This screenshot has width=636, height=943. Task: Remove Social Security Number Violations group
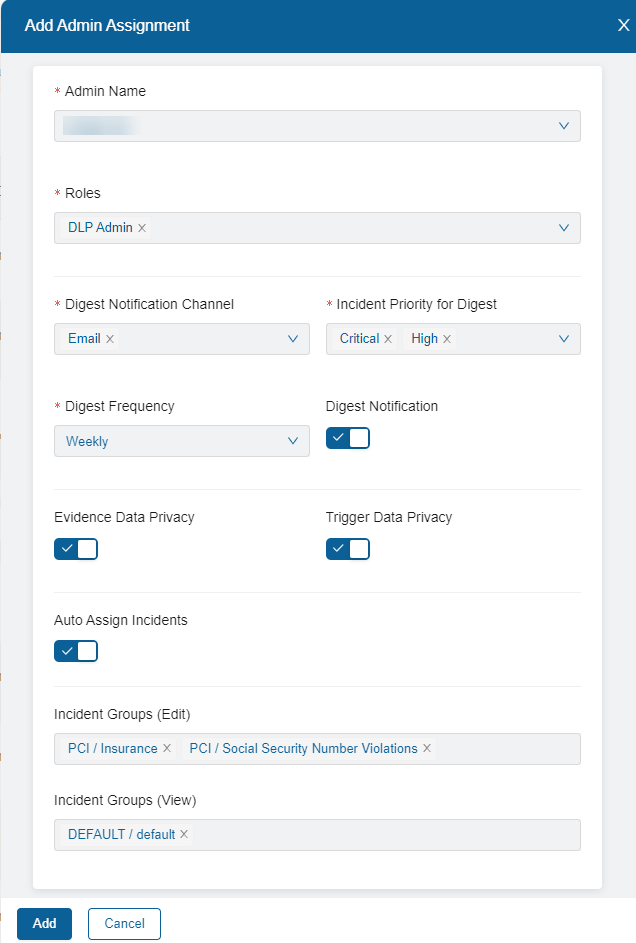pos(427,749)
